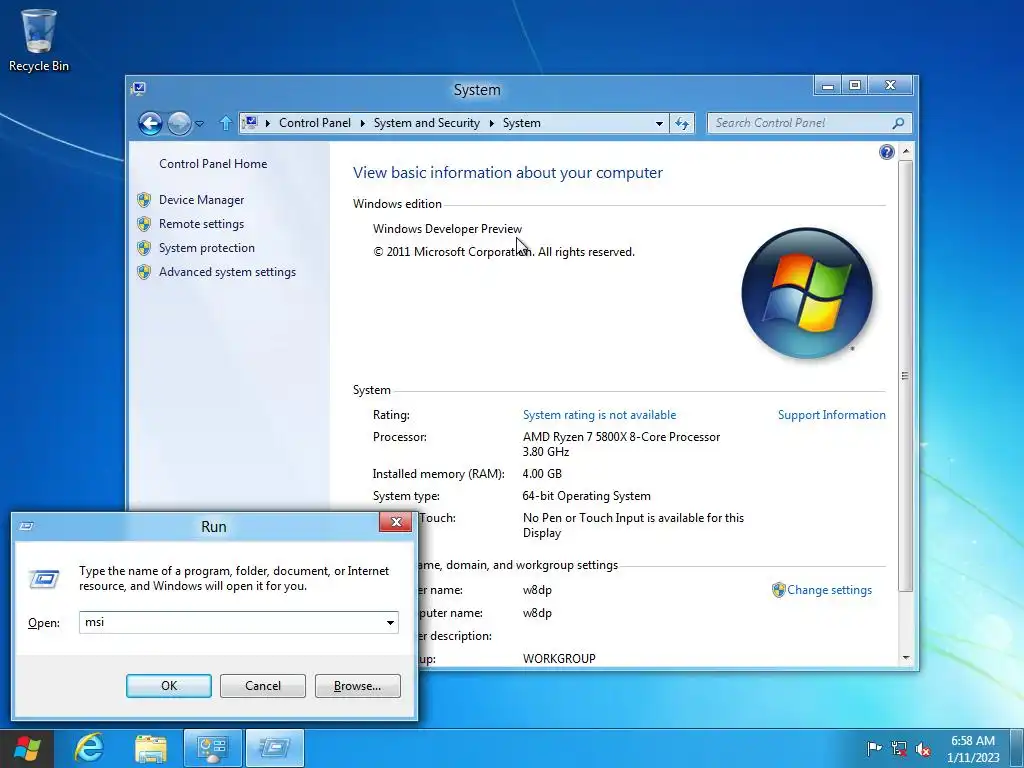Select text AMD Ryzen 7 5800X 8-Core Processor

pyautogui.click(x=621, y=437)
